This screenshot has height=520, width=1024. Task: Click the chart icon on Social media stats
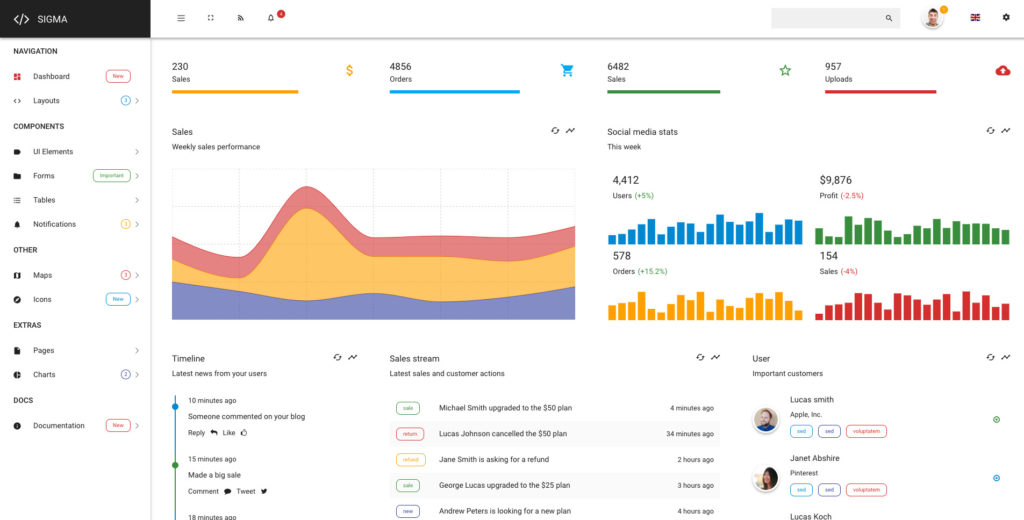(x=1006, y=131)
